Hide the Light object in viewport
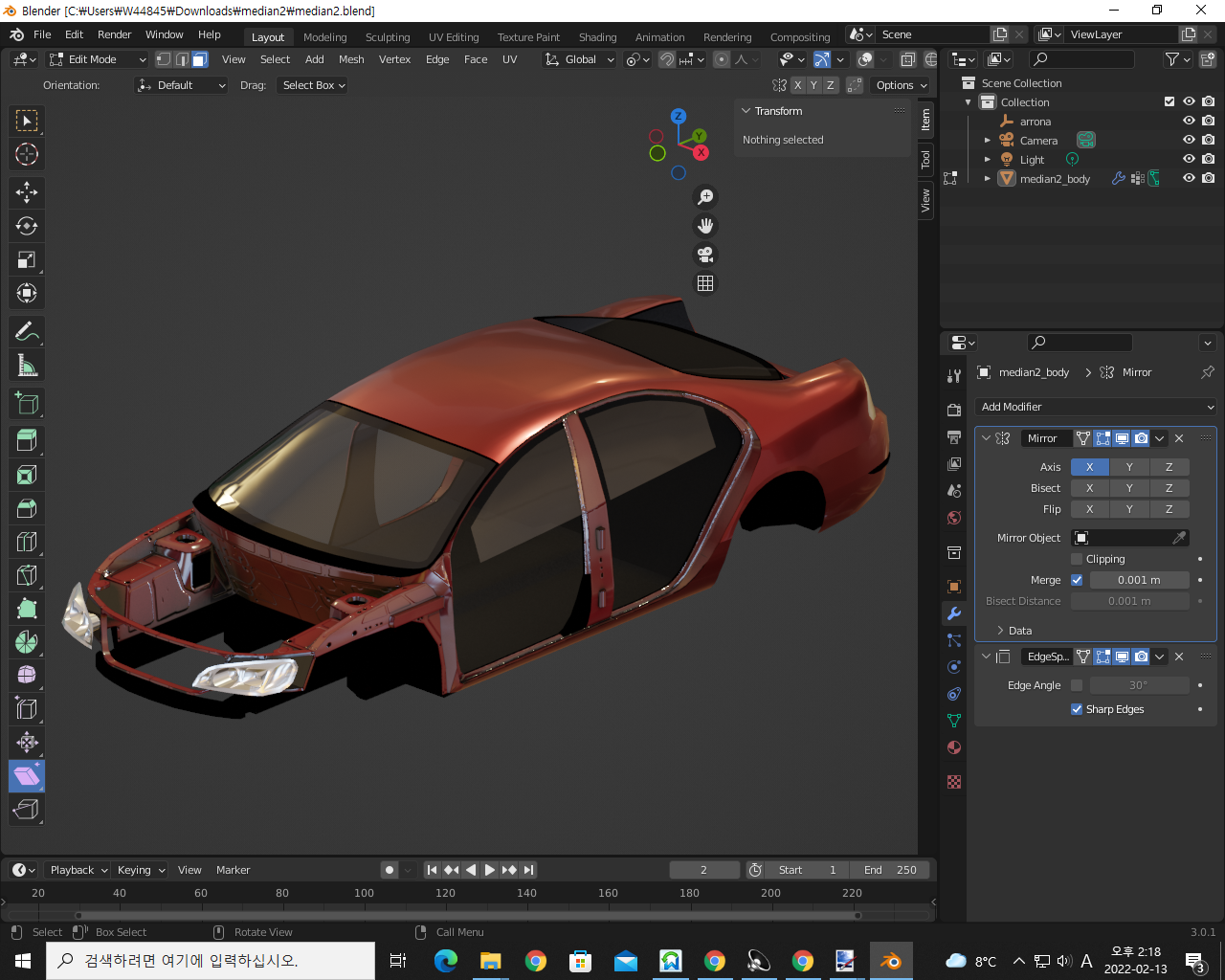 1189,159
